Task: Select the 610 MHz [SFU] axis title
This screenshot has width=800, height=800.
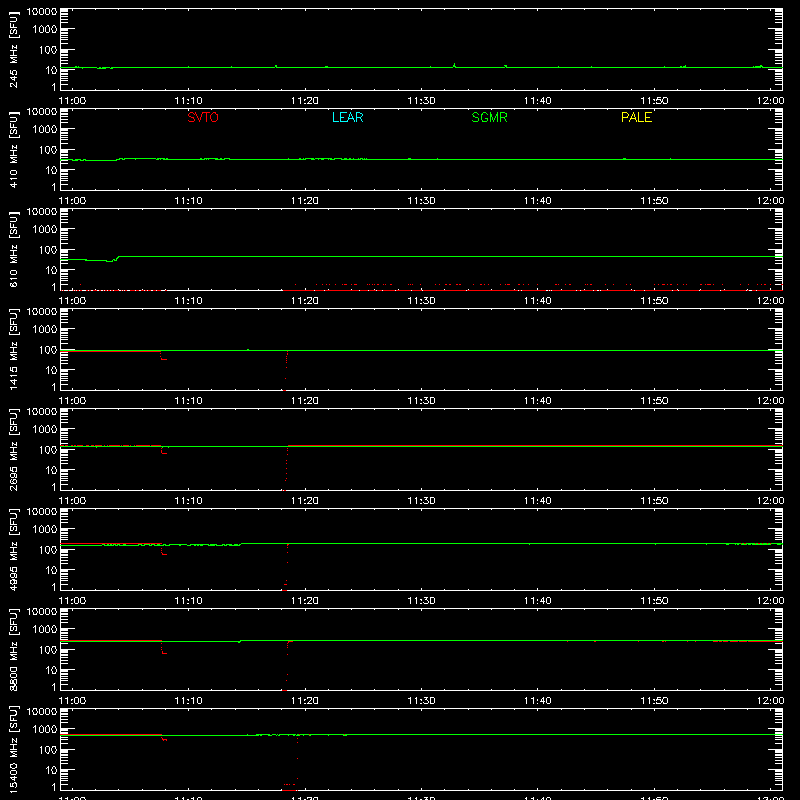Action: 13,249
